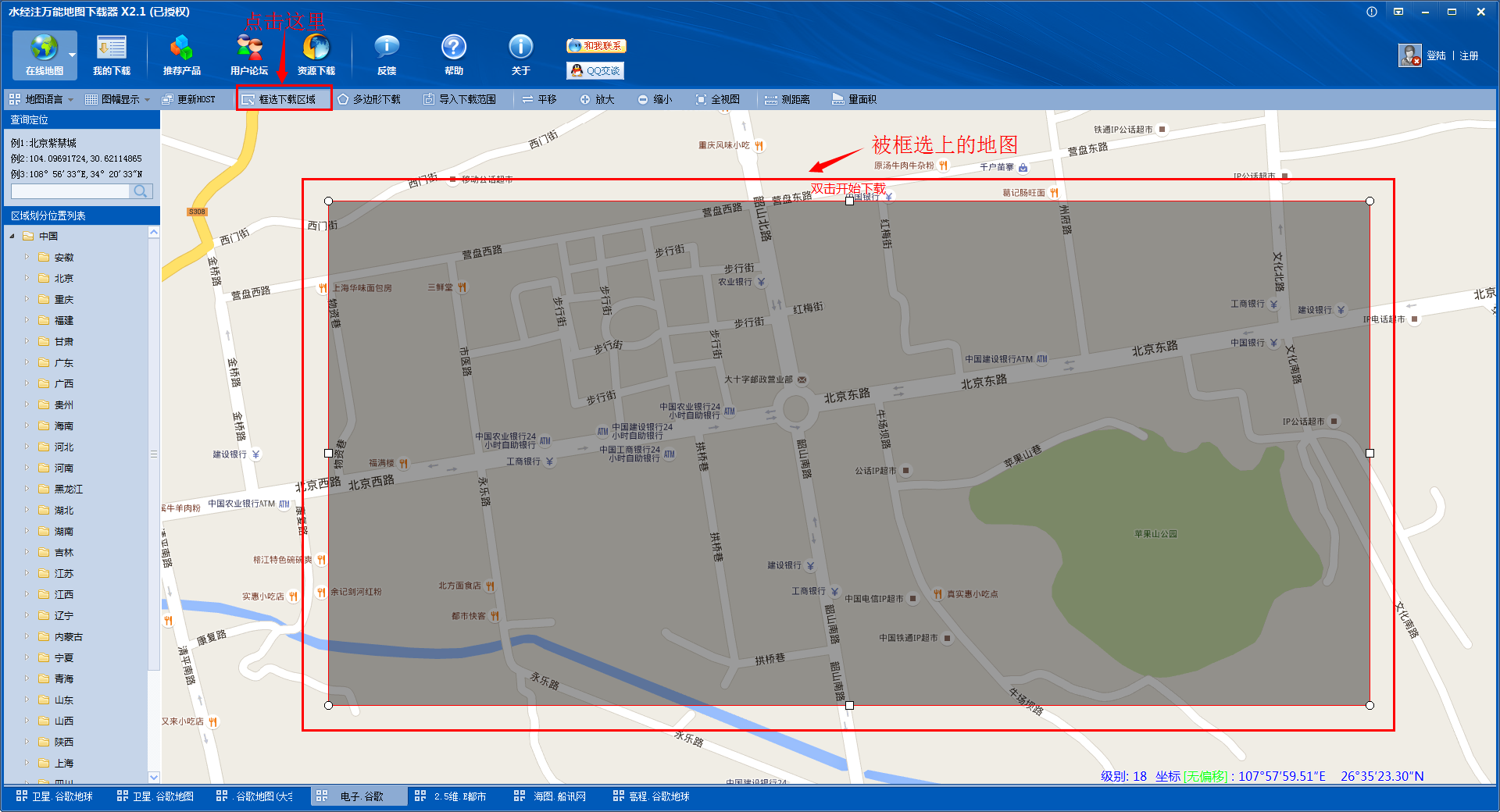Viewport: 1500px width, 812px height.
Task: Select 多边形下载 polygon tool
Action: [369, 99]
